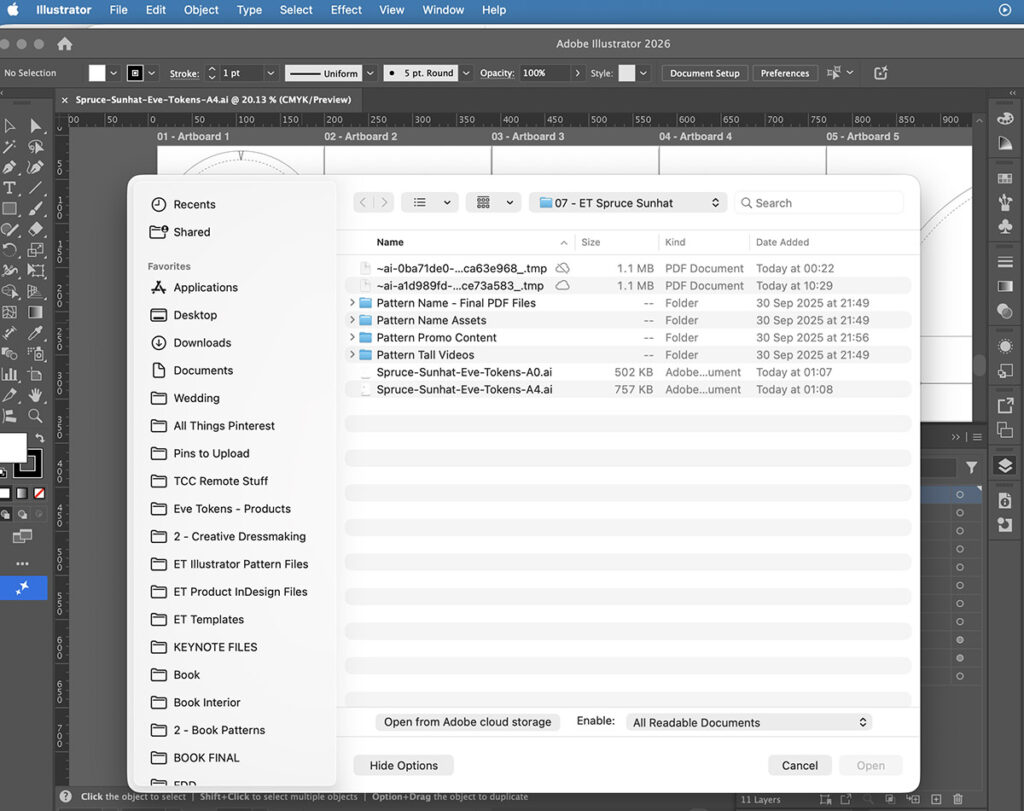Image resolution: width=1024 pixels, height=811 pixels.
Task: Open the Effect menu
Action: (x=345, y=10)
